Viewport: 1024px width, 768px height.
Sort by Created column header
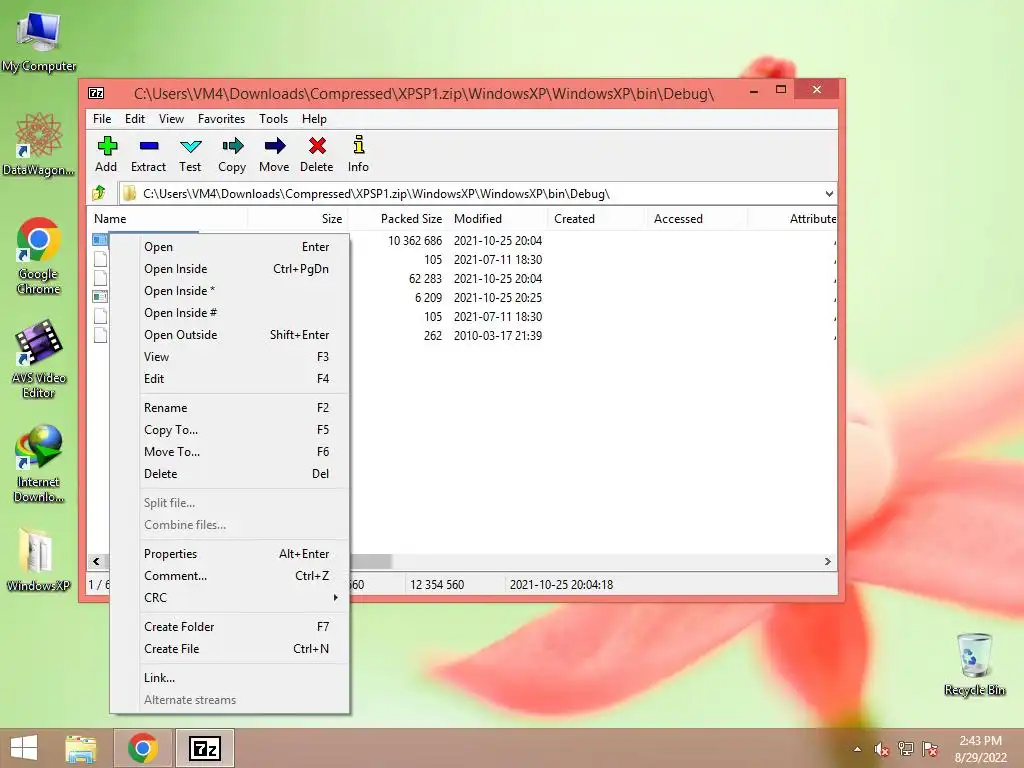pyautogui.click(x=598, y=219)
